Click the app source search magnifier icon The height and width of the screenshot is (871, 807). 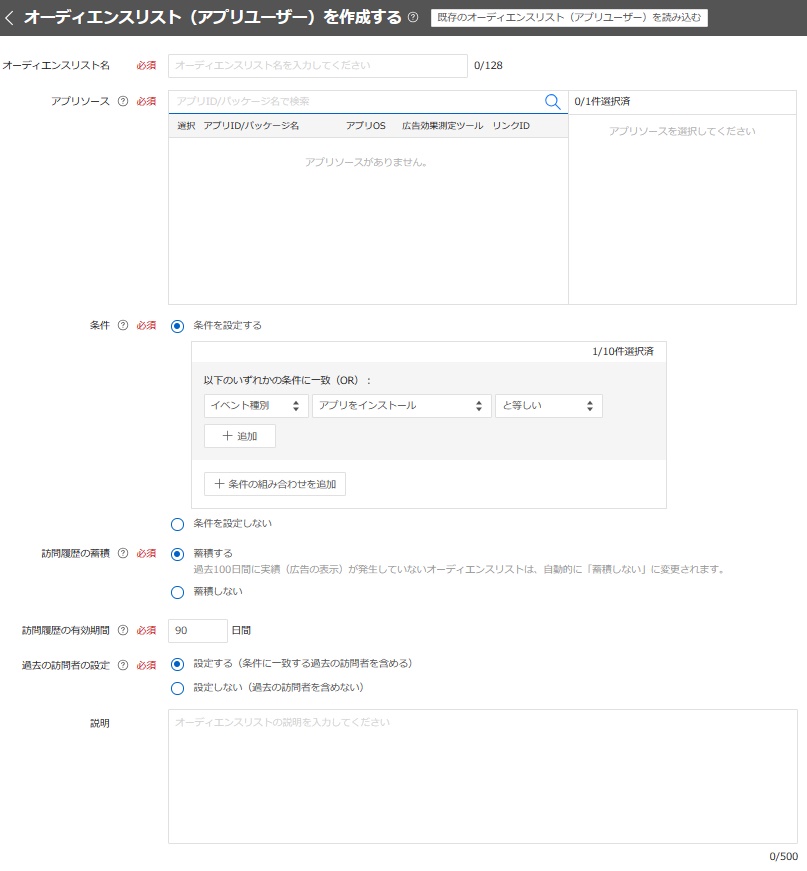coord(552,101)
